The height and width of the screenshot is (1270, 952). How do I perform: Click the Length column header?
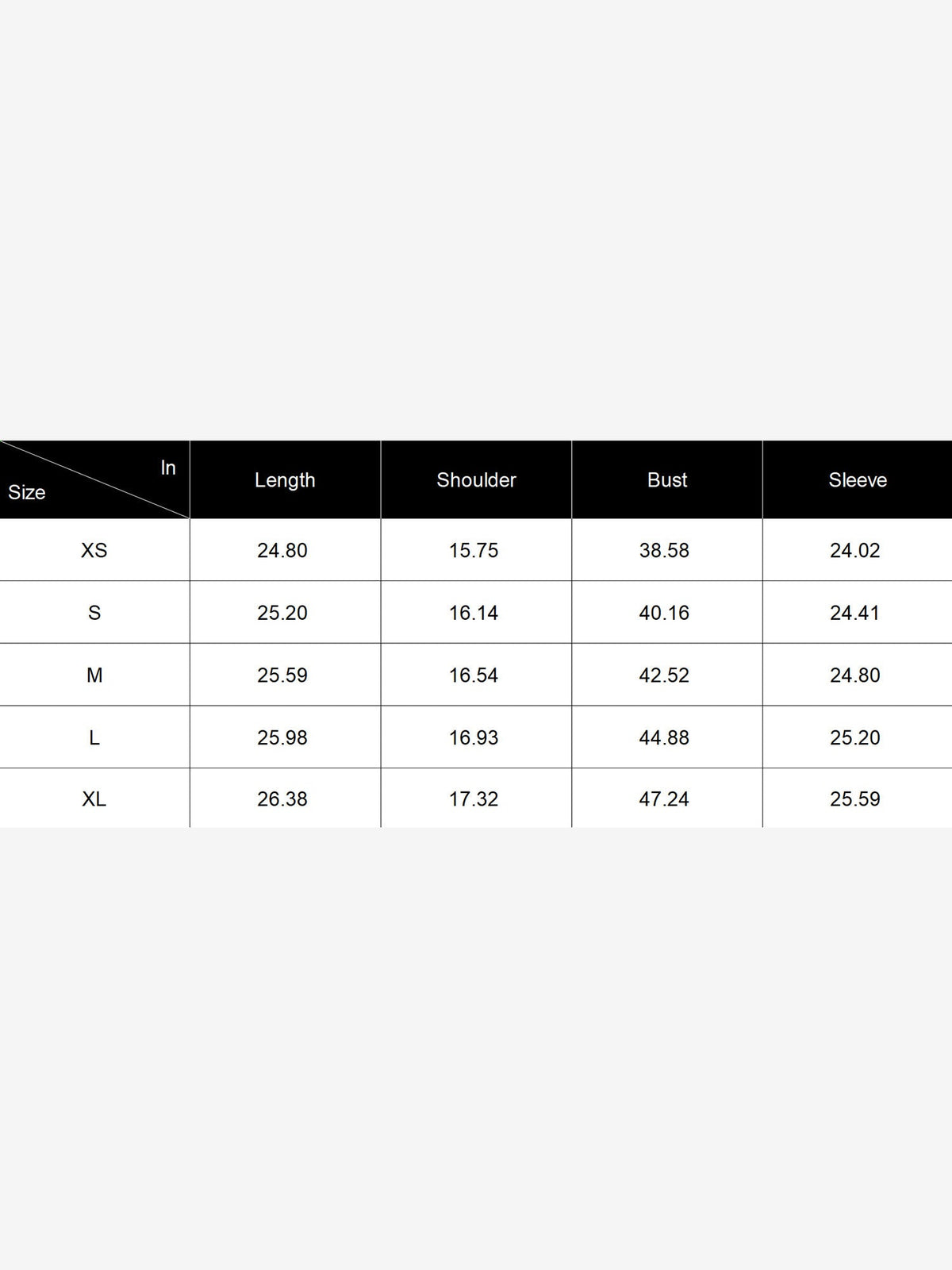pyautogui.click(x=285, y=480)
